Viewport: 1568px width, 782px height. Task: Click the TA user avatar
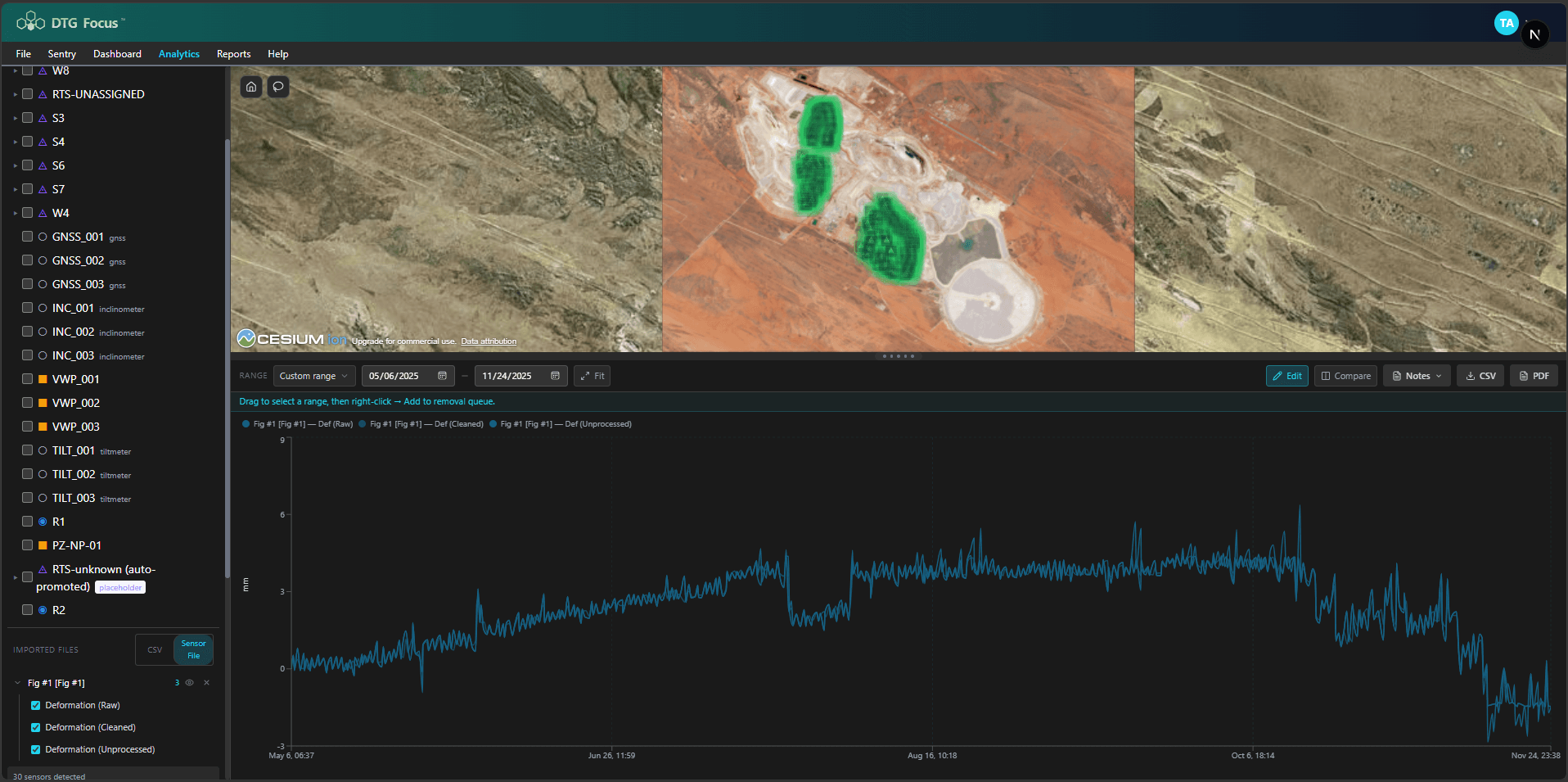pyautogui.click(x=1506, y=23)
